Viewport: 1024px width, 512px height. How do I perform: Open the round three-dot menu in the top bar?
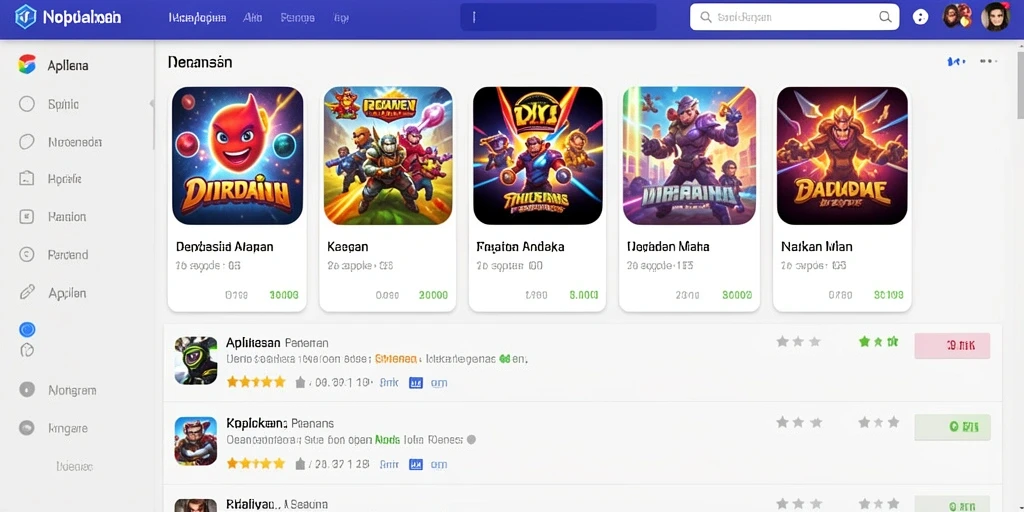(x=920, y=18)
